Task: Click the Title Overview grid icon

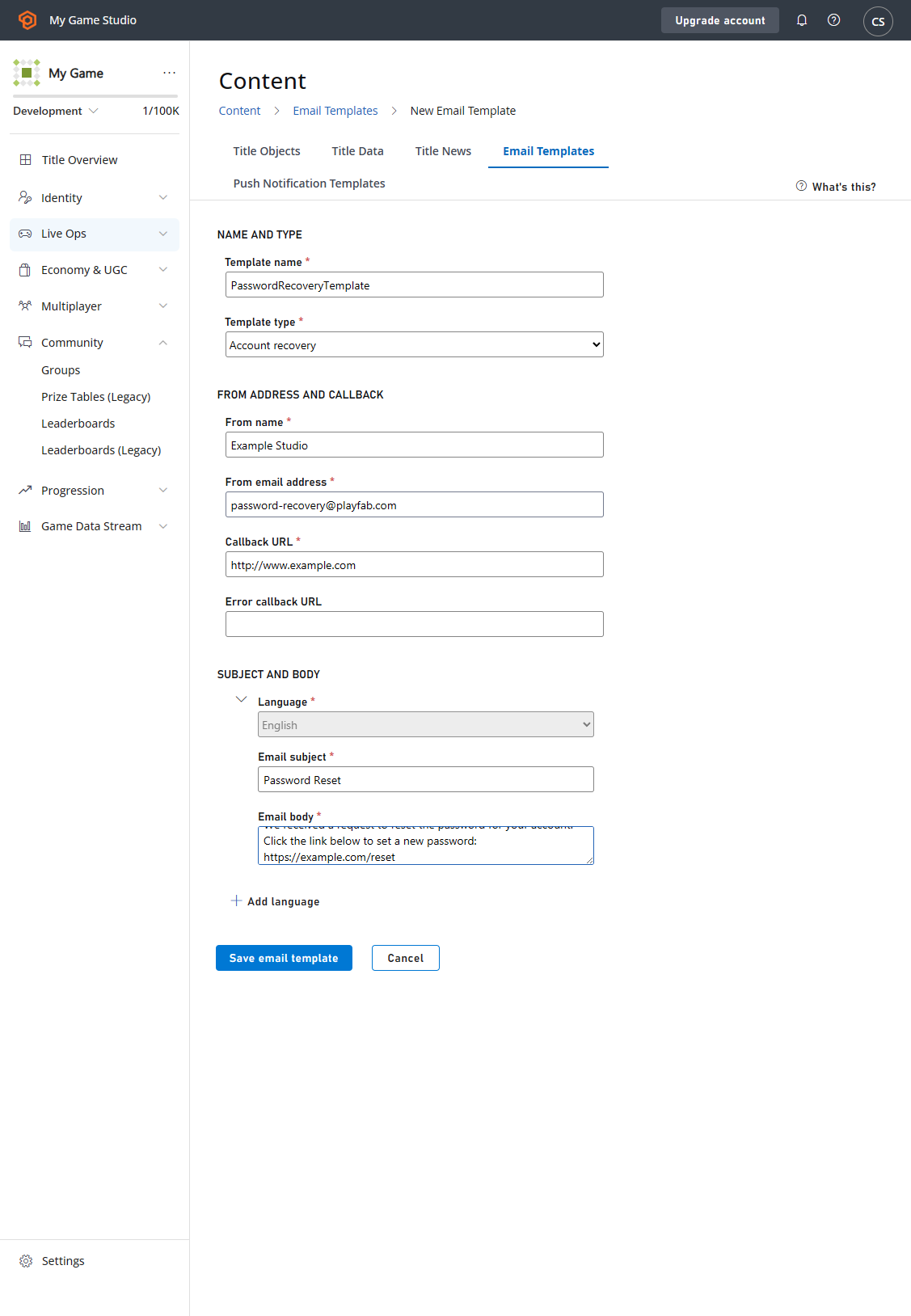Action: pos(26,160)
